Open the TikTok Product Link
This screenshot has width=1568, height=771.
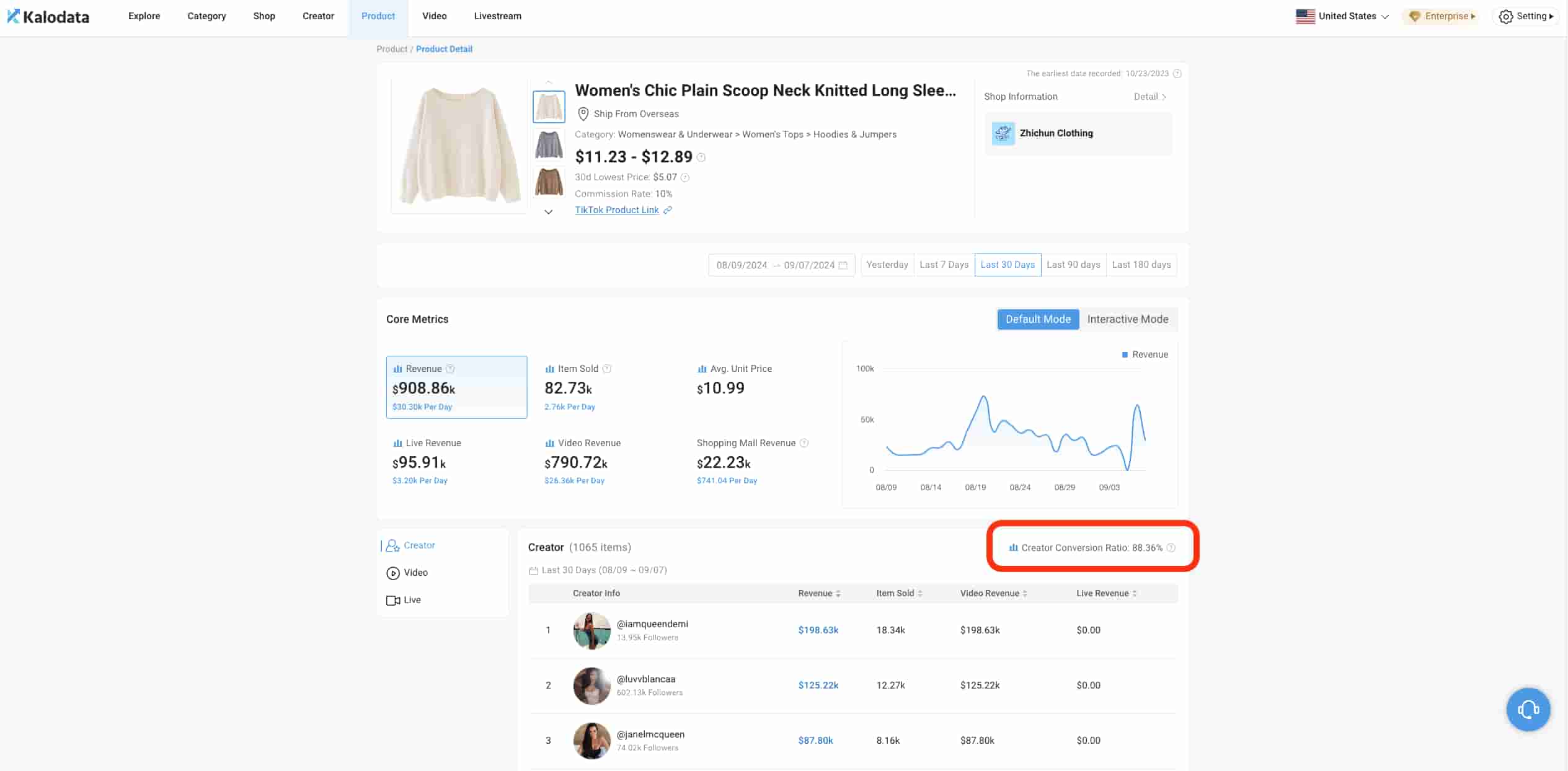[616, 210]
